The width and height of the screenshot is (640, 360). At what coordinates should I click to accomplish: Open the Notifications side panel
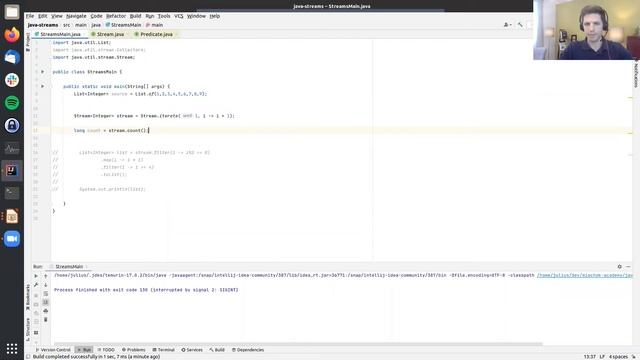coord(636,73)
